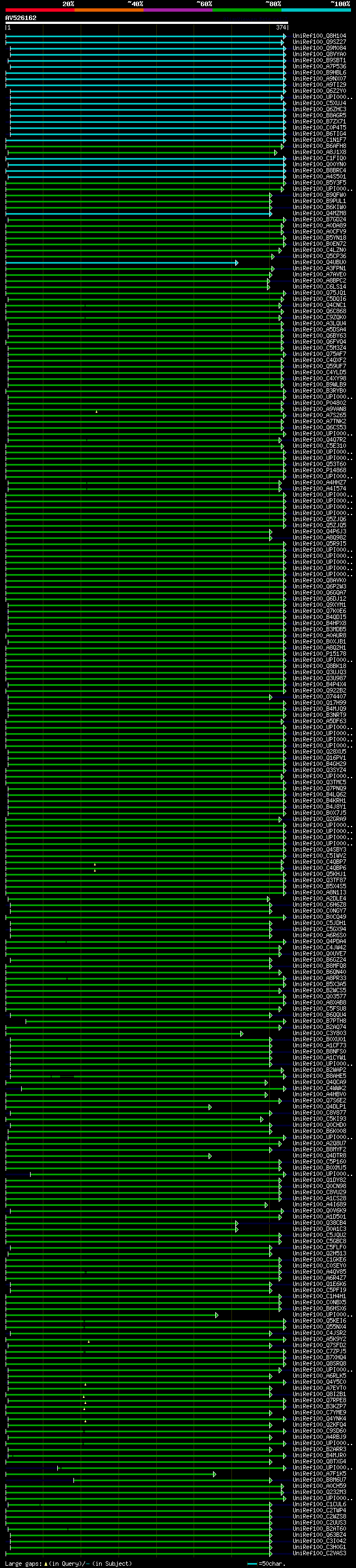Image resolution: width=356 pixels, height=1568 pixels.
Task: Select the UniRef100_Q5CP36 label
Action: point(319,256)
